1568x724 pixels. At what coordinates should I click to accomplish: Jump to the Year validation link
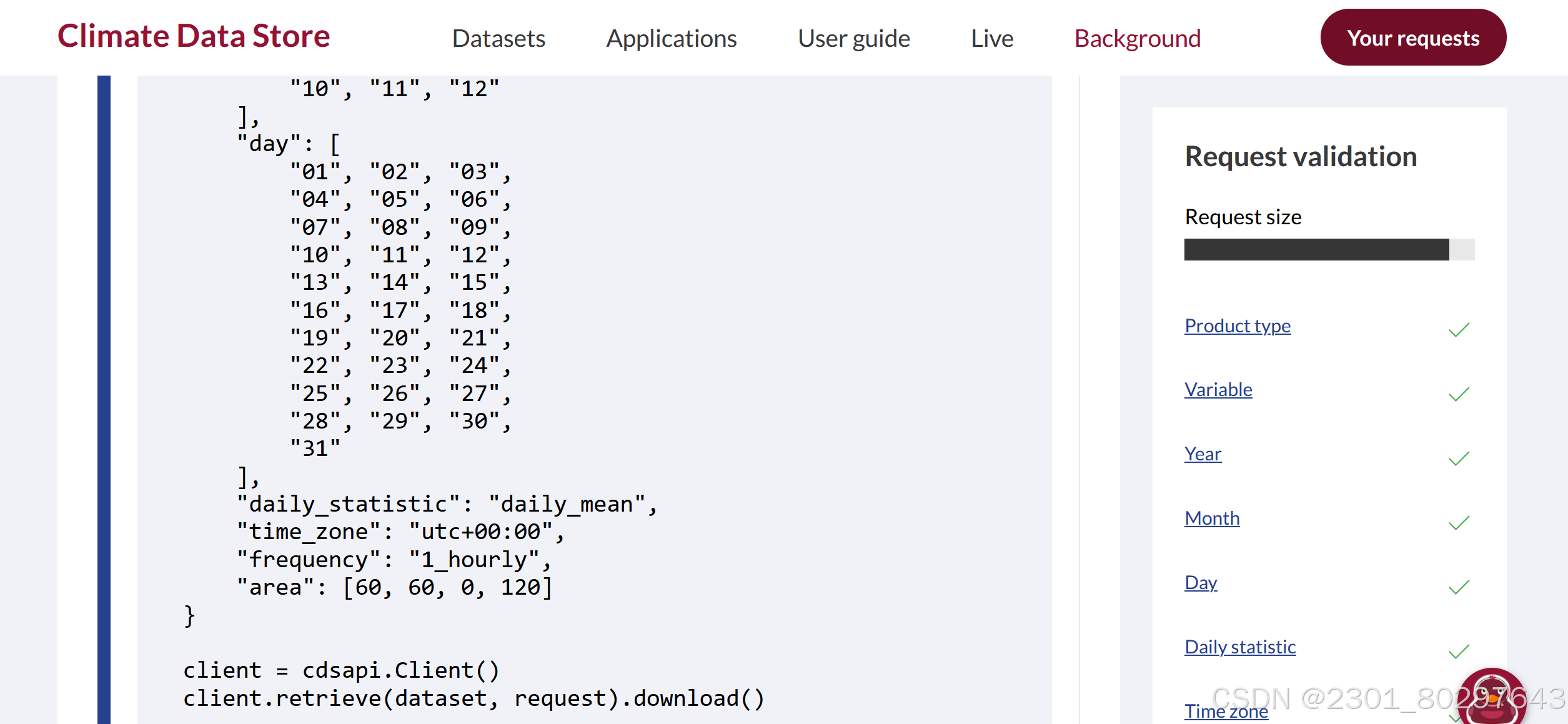click(1203, 454)
